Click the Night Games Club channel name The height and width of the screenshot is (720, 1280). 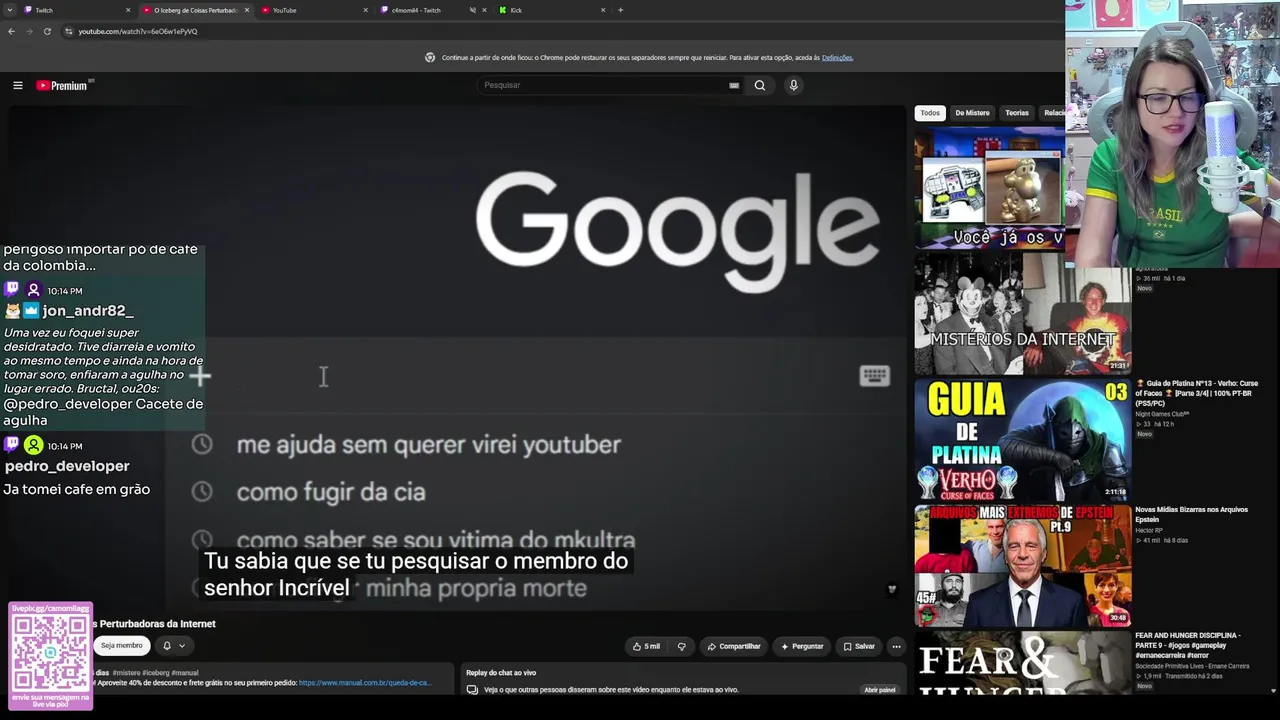click(x=1161, y=414)
